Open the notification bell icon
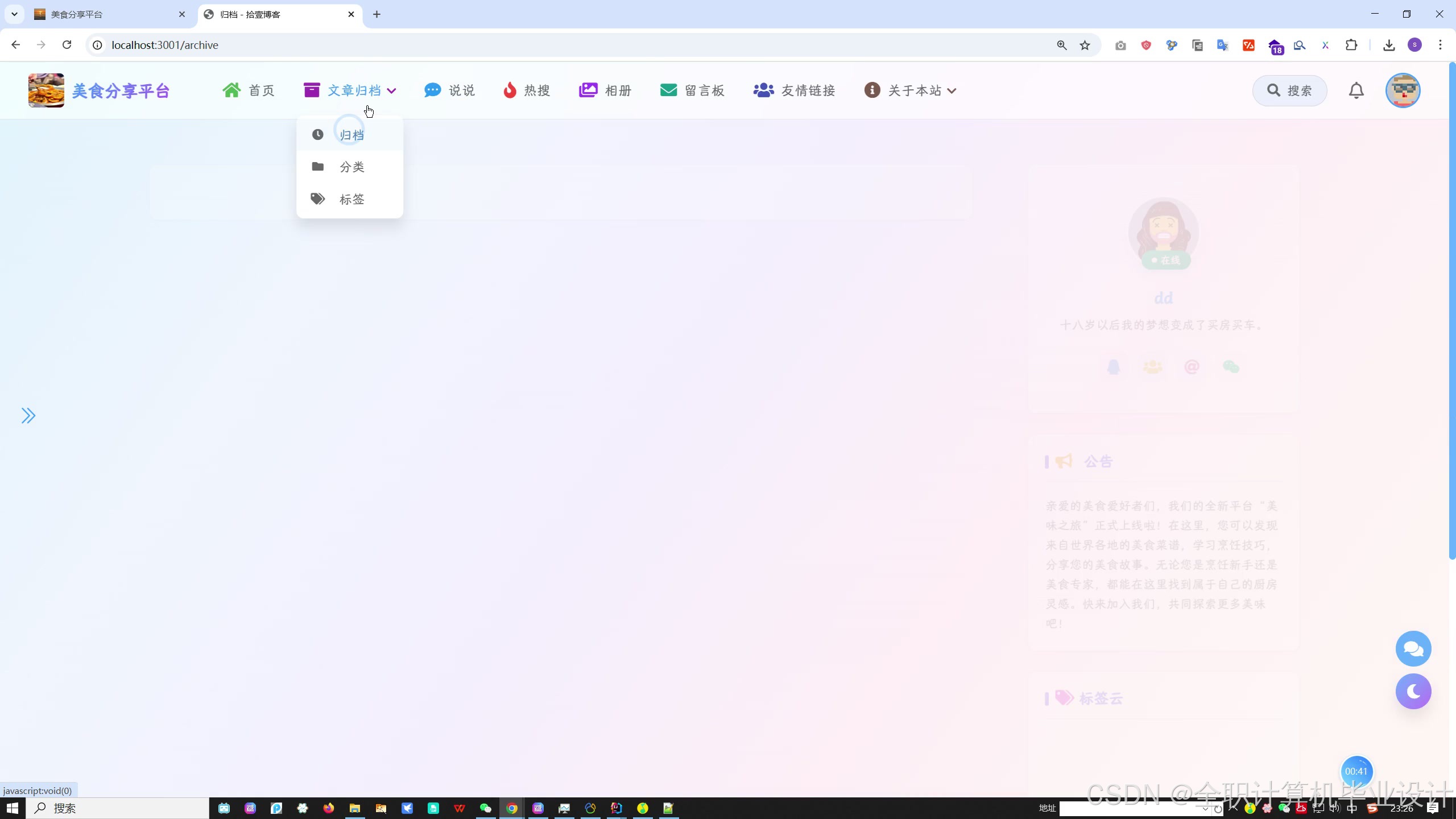The image size is (1456, 819). click(x=1356, y=90)
